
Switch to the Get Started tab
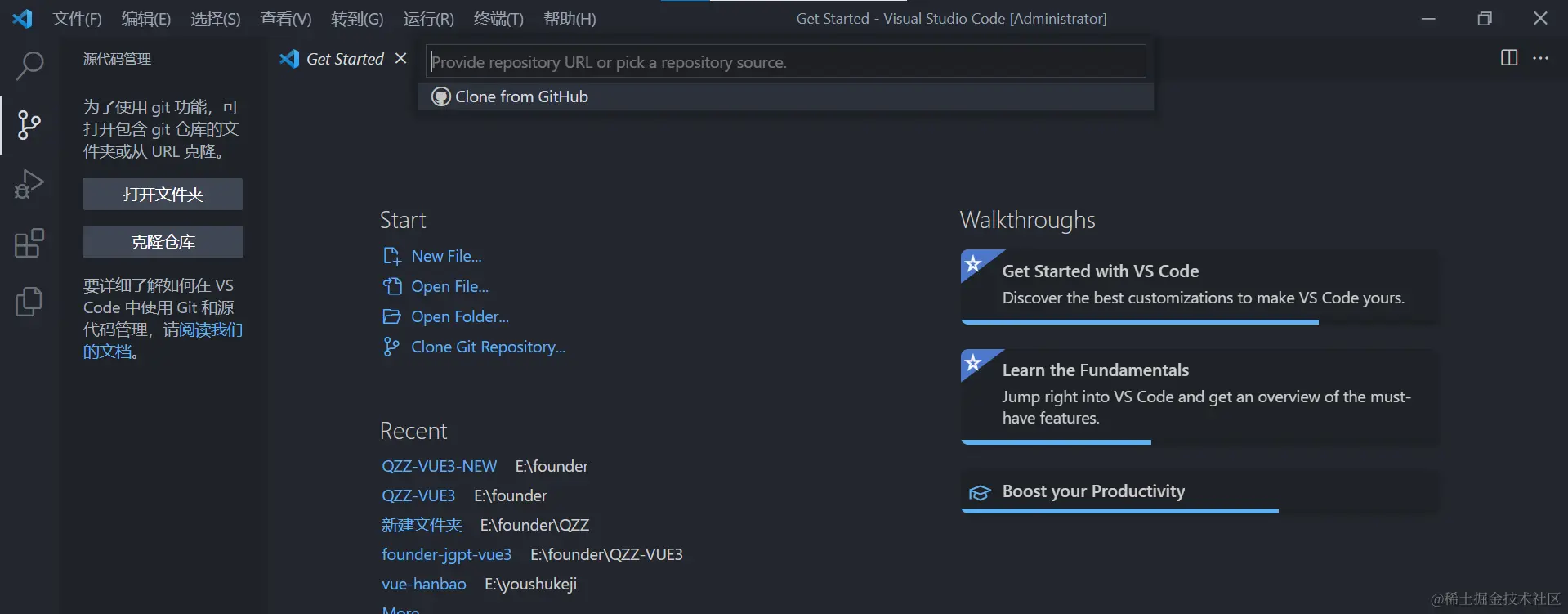pyautogui.click(x=344, y=59)
